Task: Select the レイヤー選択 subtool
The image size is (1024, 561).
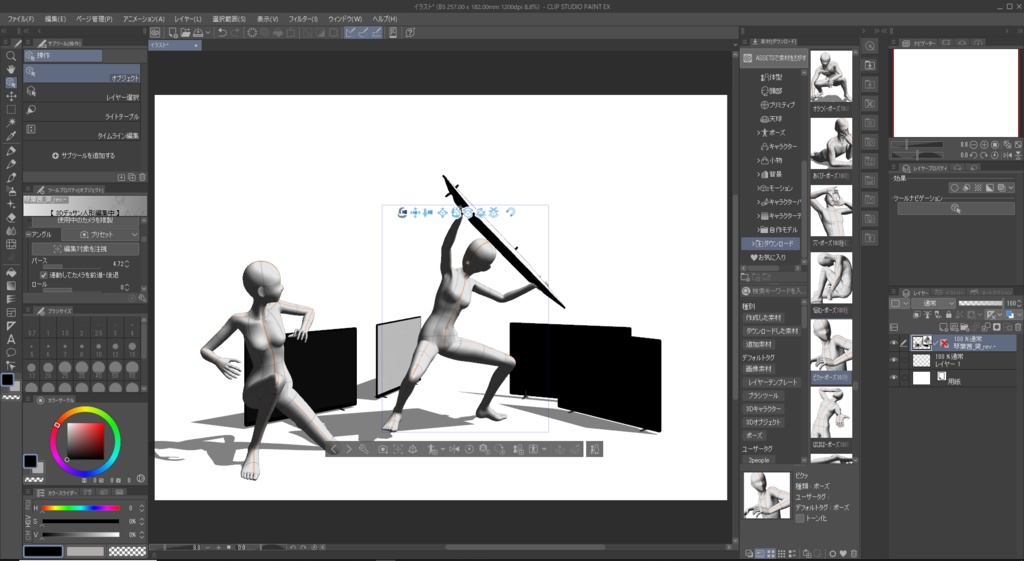Action: pos(82,95)
